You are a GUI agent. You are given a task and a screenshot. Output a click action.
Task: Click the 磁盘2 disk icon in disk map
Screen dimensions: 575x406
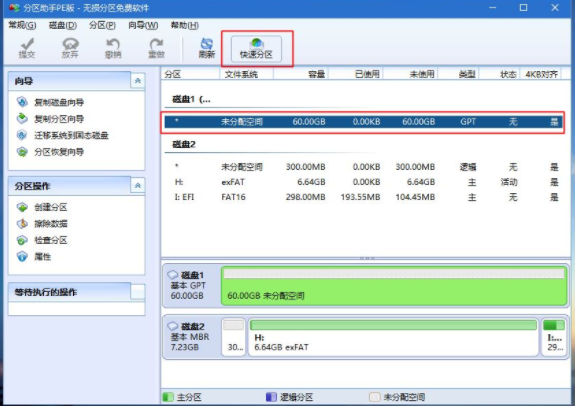[x=173, y=326]
